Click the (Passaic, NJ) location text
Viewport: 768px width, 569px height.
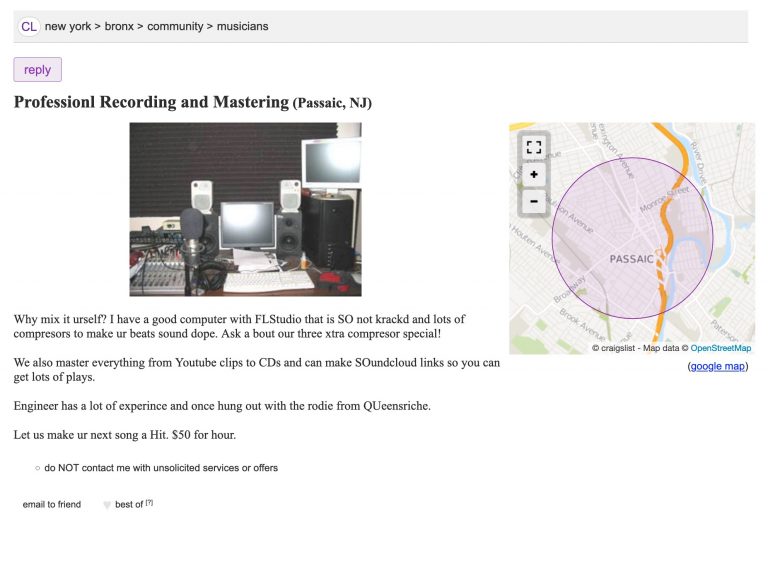point(332,103)
